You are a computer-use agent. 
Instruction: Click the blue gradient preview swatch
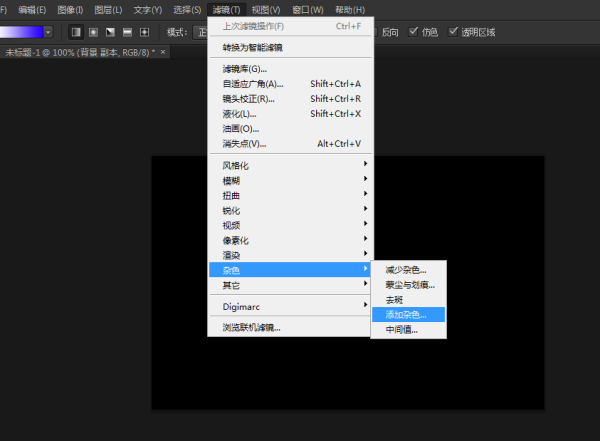point(20,32)
